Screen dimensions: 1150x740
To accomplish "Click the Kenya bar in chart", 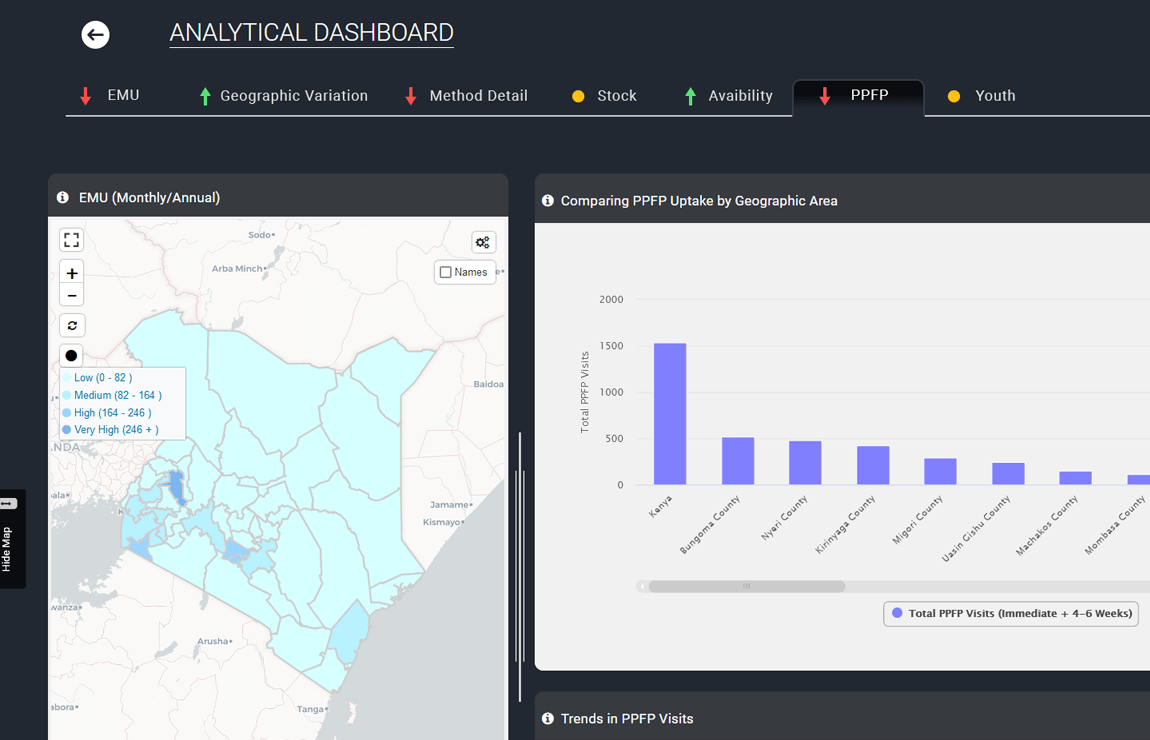I will [670, 414].
